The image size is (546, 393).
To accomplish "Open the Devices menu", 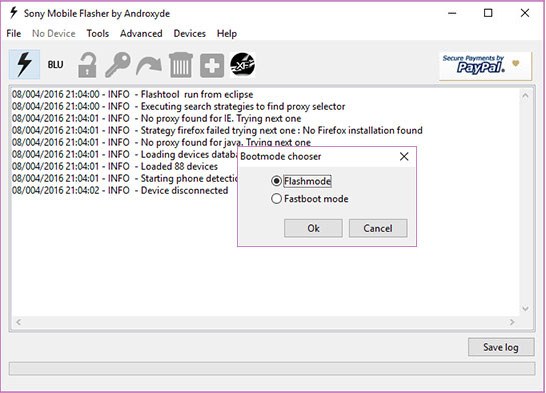I will (189, 33).
